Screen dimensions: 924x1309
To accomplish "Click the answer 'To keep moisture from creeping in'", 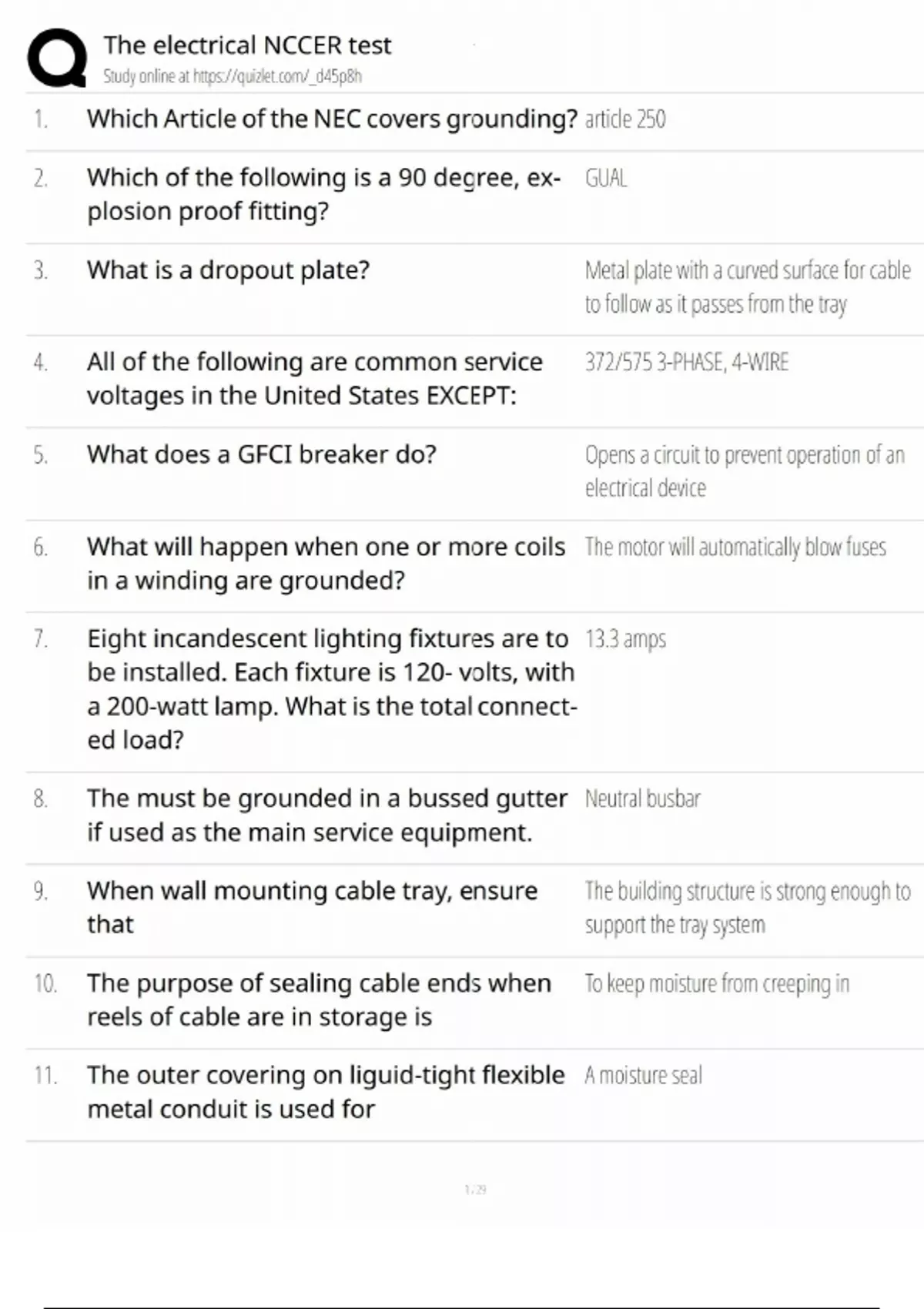I will pyautogui.click(x=716, y=984).
